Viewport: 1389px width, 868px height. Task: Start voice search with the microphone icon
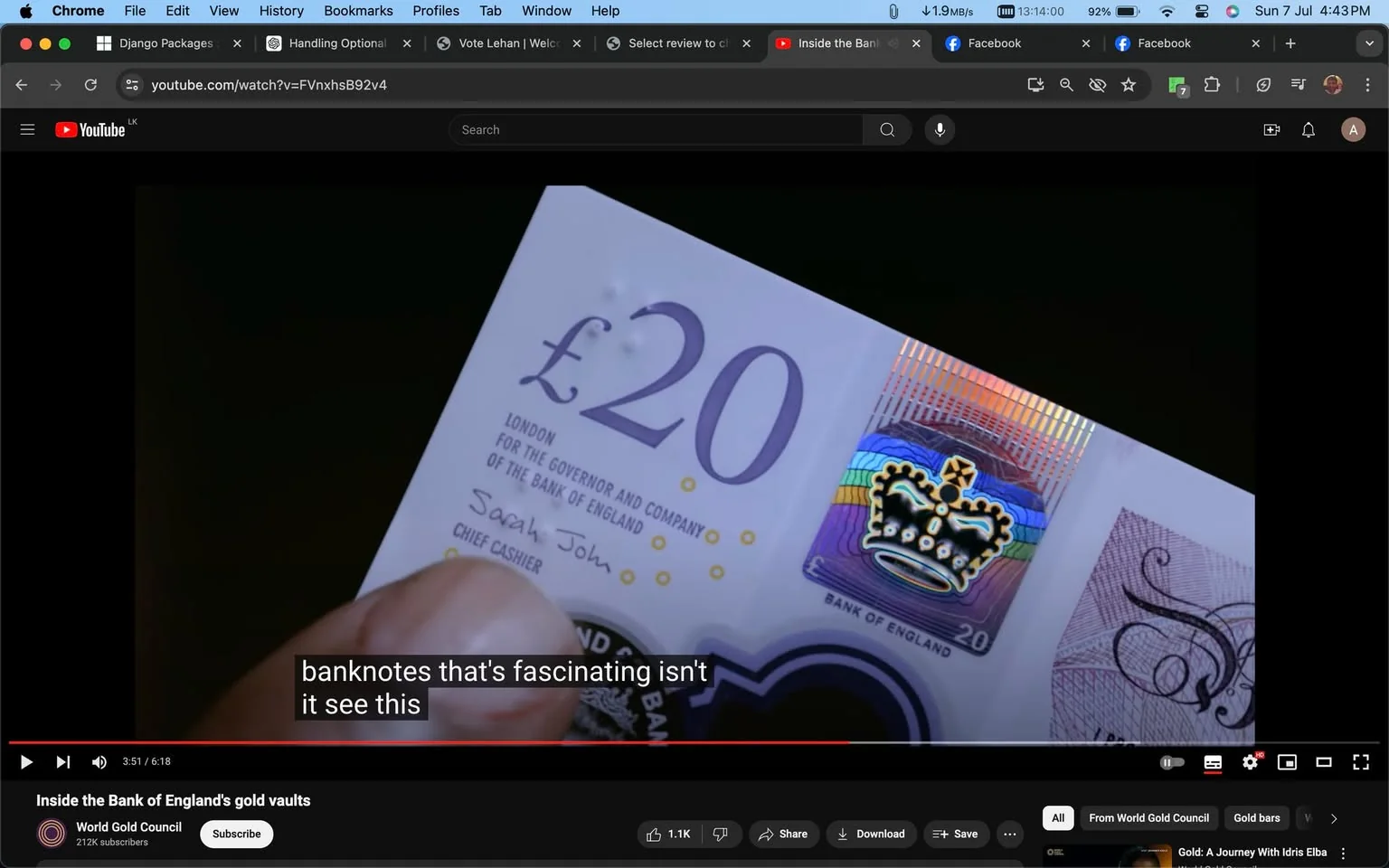point(940,130)
